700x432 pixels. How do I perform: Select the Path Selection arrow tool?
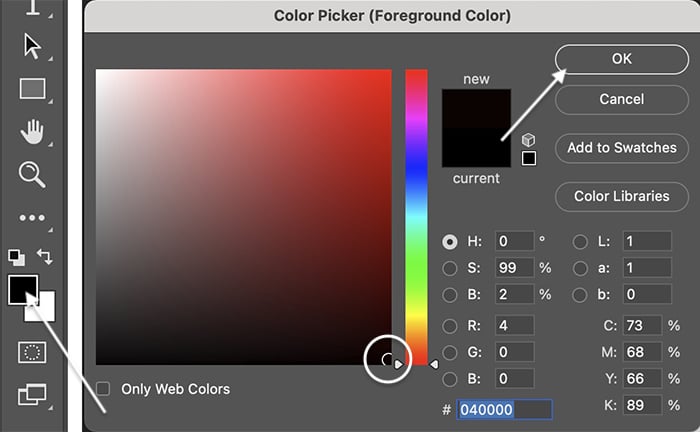(32, 46)
